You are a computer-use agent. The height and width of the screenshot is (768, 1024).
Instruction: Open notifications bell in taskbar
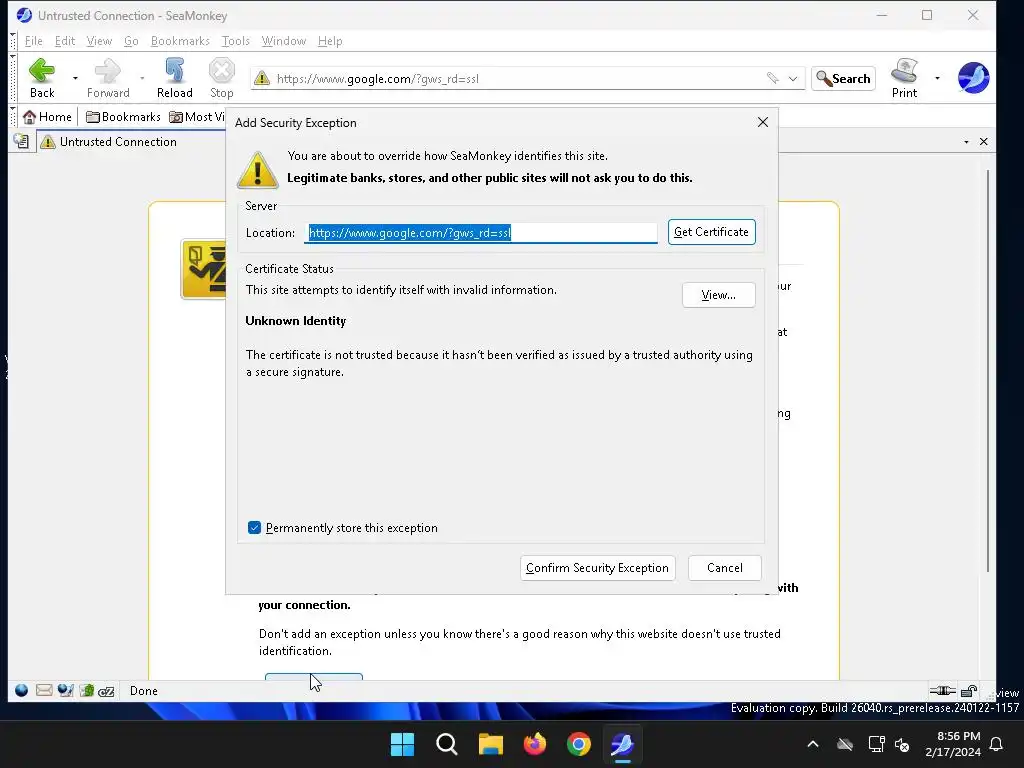997,744
